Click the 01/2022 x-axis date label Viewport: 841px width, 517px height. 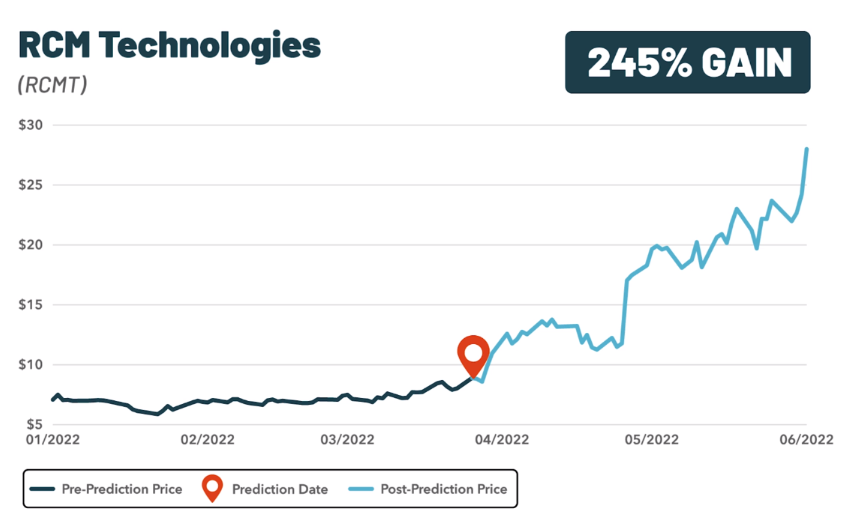[50, 439]
